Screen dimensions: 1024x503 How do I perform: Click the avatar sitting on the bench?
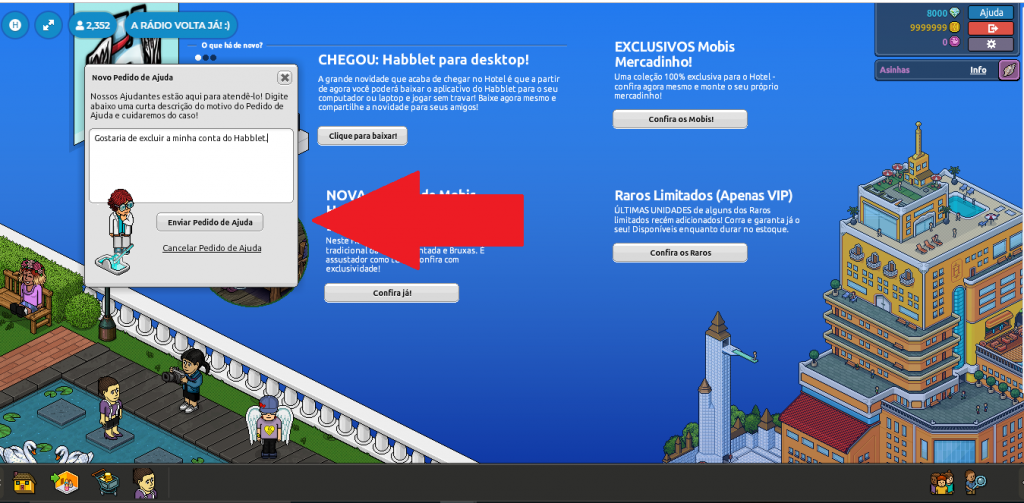pyautogui.click(x=29, y=286)
